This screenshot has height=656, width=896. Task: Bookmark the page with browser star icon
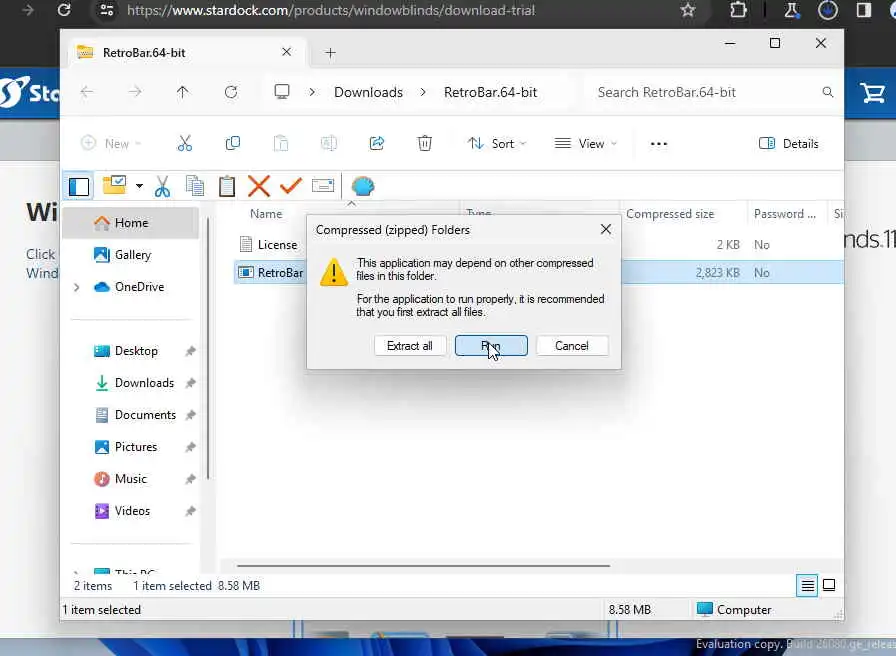click(x=688, y=10)
